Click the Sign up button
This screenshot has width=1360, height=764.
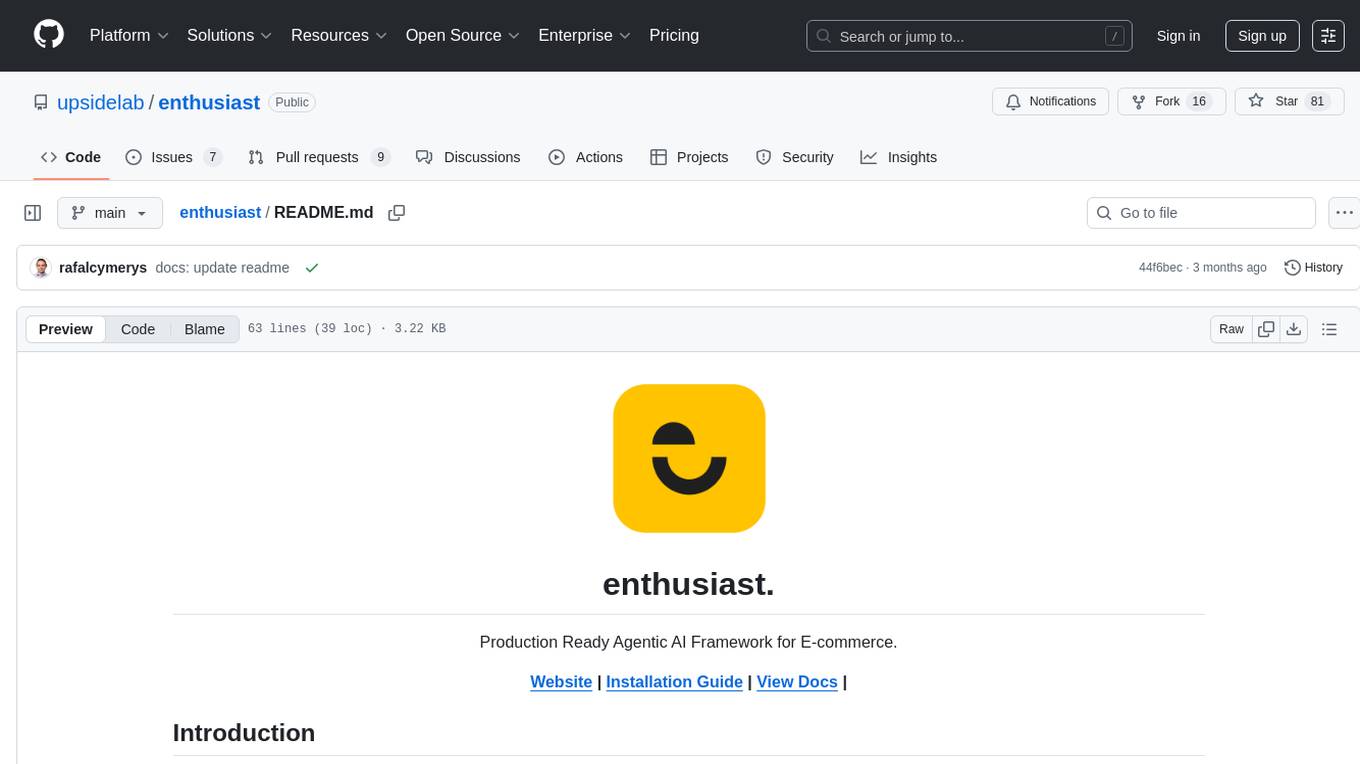1262,36
